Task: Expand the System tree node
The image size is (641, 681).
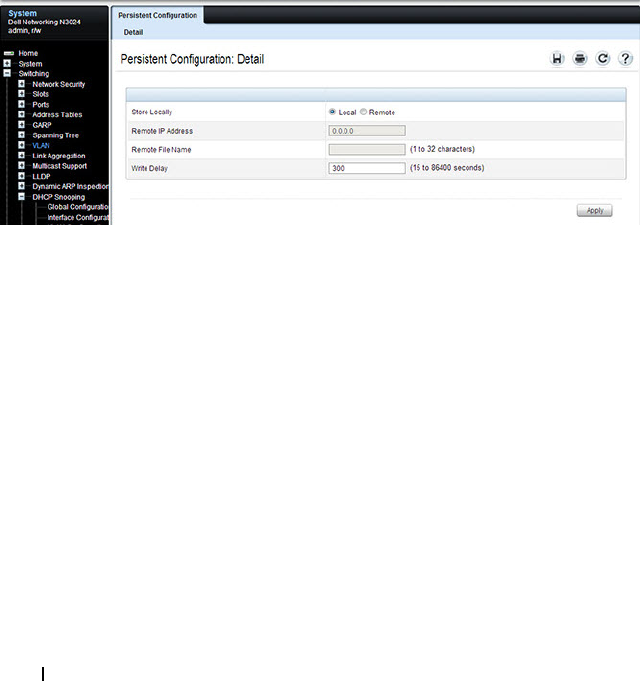Action: pyautogui.click(x=7, y=63)
